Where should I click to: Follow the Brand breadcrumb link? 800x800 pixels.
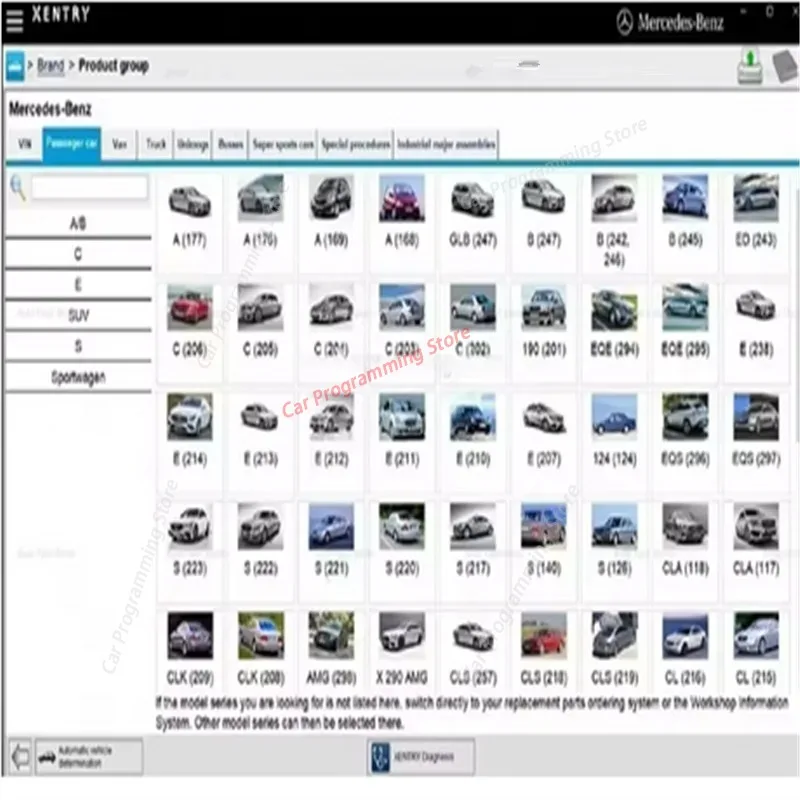(x=51, y=66)
